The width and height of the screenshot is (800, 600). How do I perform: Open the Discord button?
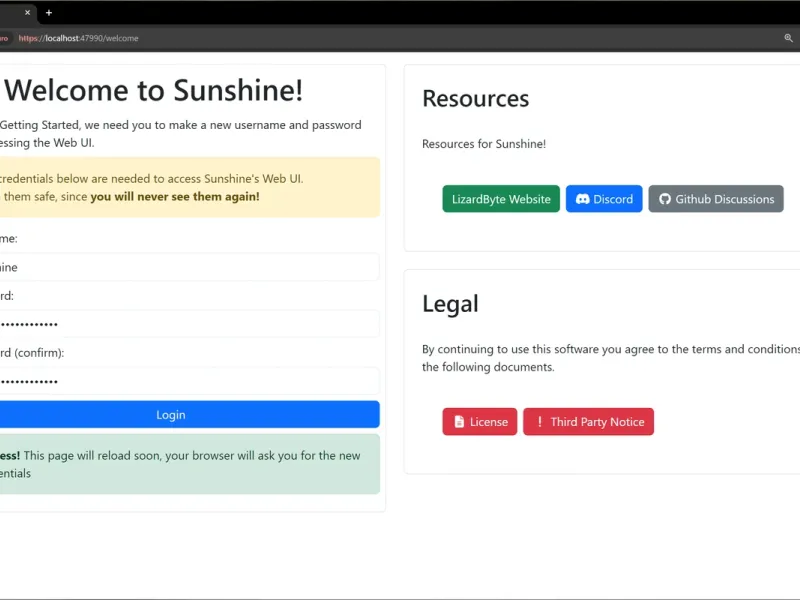click(x=604, y=199)
